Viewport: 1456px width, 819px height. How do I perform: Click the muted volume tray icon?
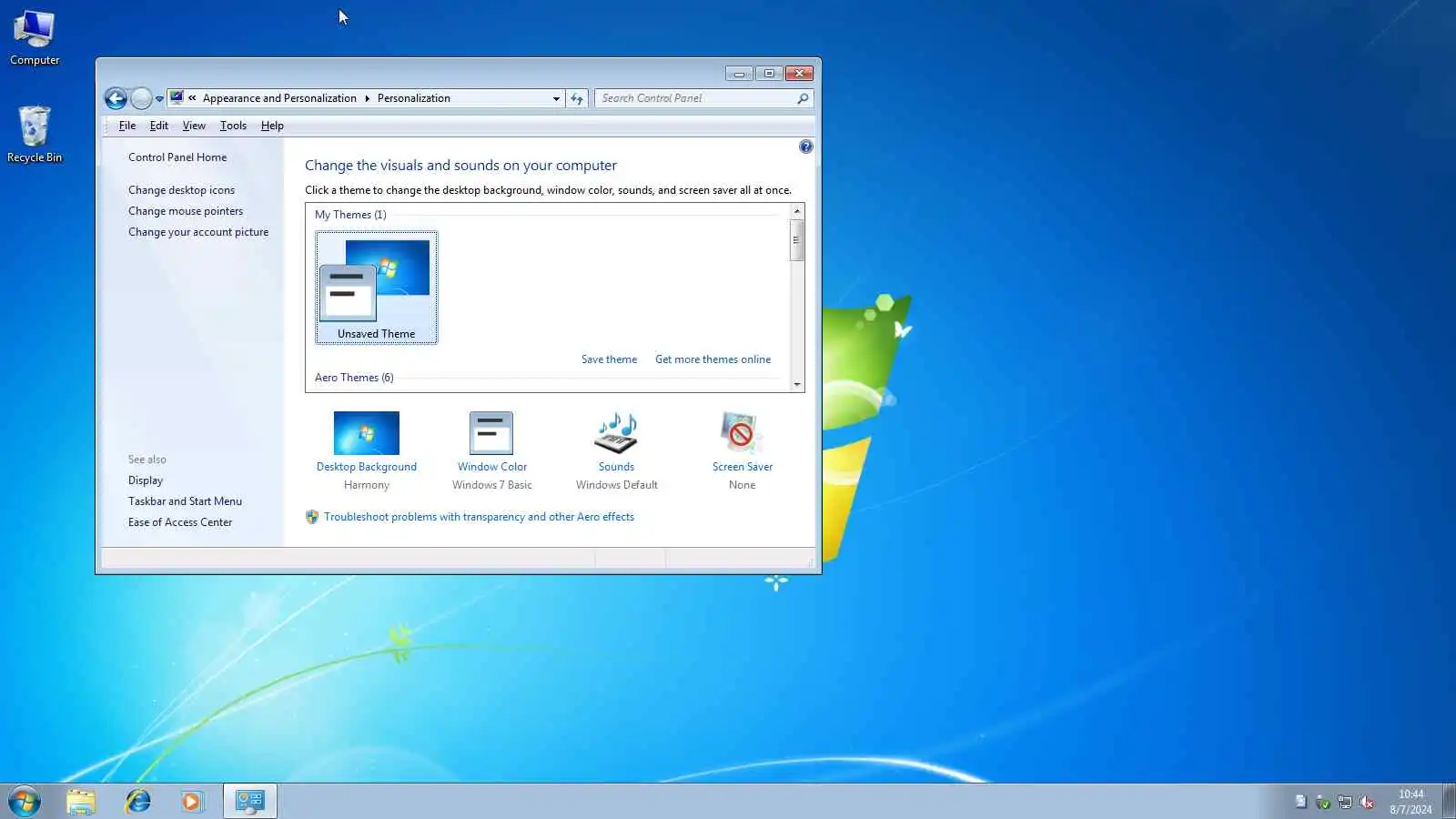click(x=1367, y=802)
